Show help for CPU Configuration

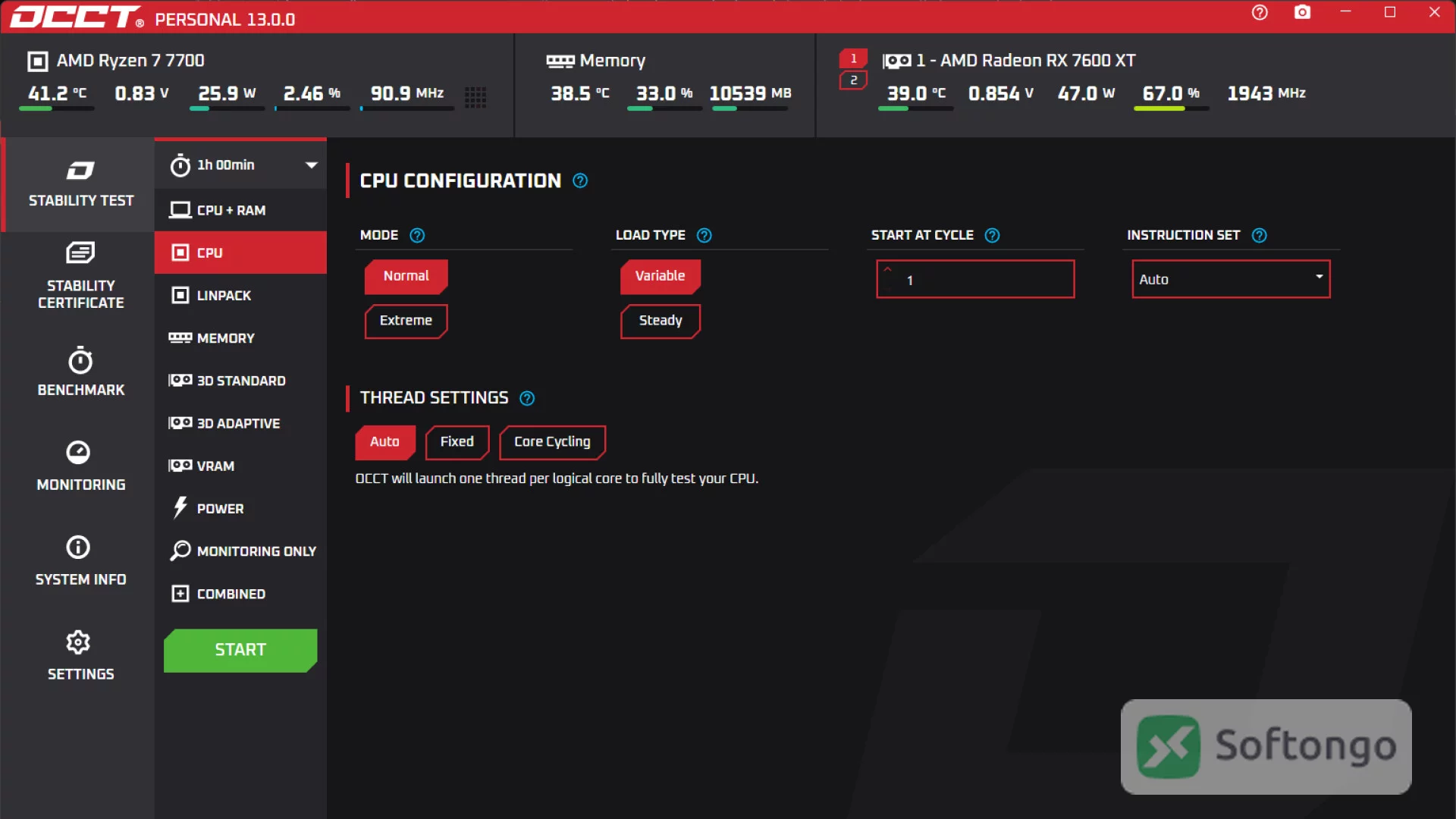coord(580,180)
